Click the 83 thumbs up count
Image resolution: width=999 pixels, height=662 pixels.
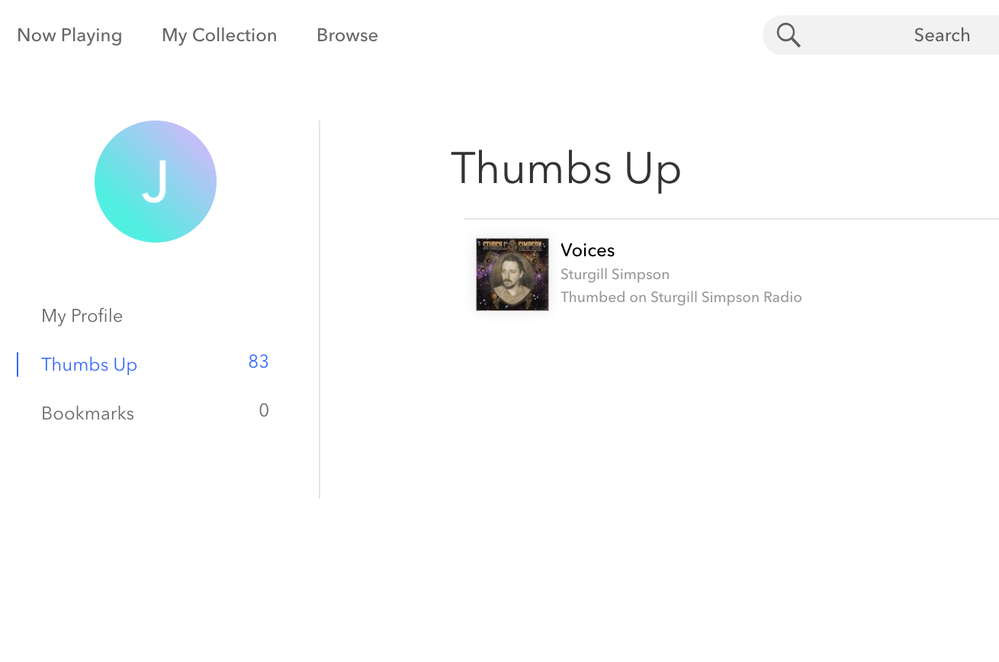coord(258,362)
